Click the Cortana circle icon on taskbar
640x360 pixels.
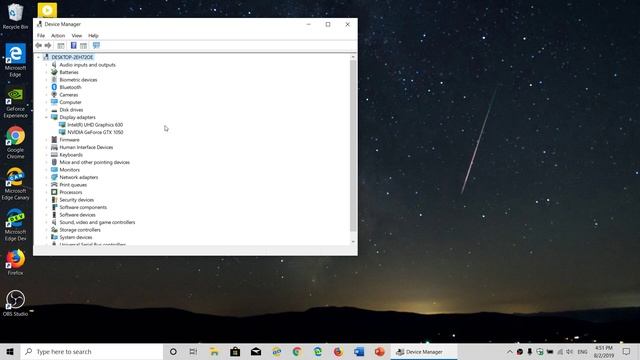(173, 351)
